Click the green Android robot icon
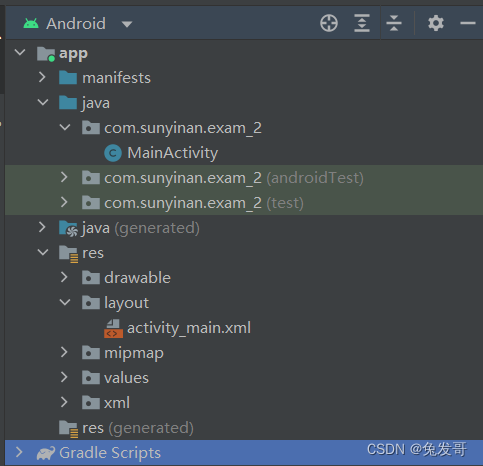Viewport: 483px width, 466px height. [x=31, y=24]
